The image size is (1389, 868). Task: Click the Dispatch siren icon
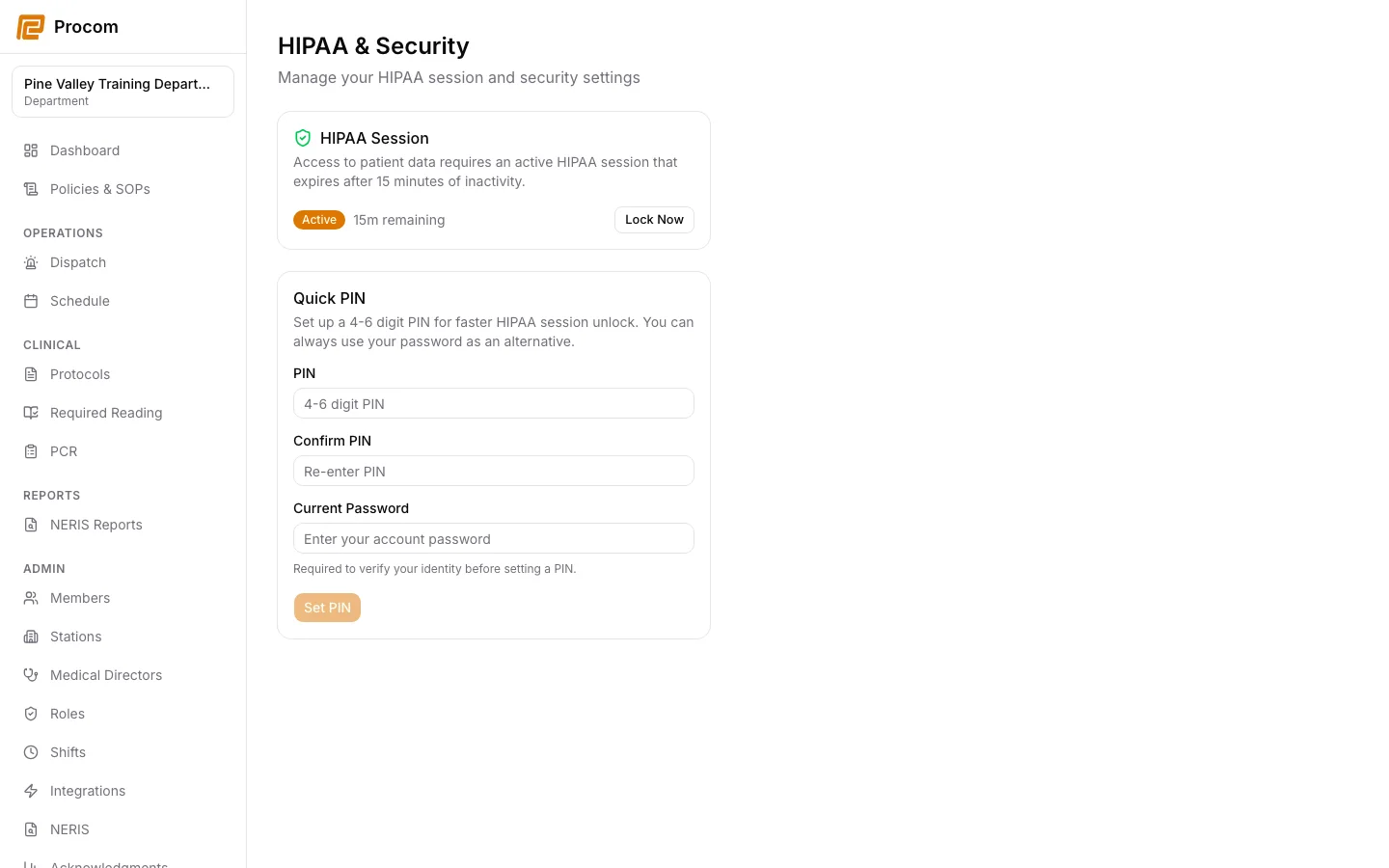point(31,262)
